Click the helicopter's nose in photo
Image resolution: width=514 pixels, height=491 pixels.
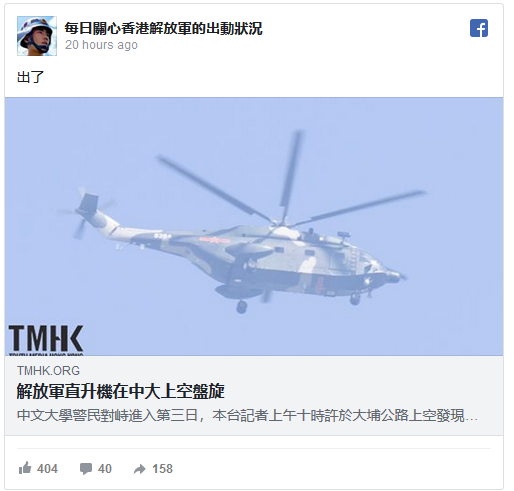(x=393, y=275)
